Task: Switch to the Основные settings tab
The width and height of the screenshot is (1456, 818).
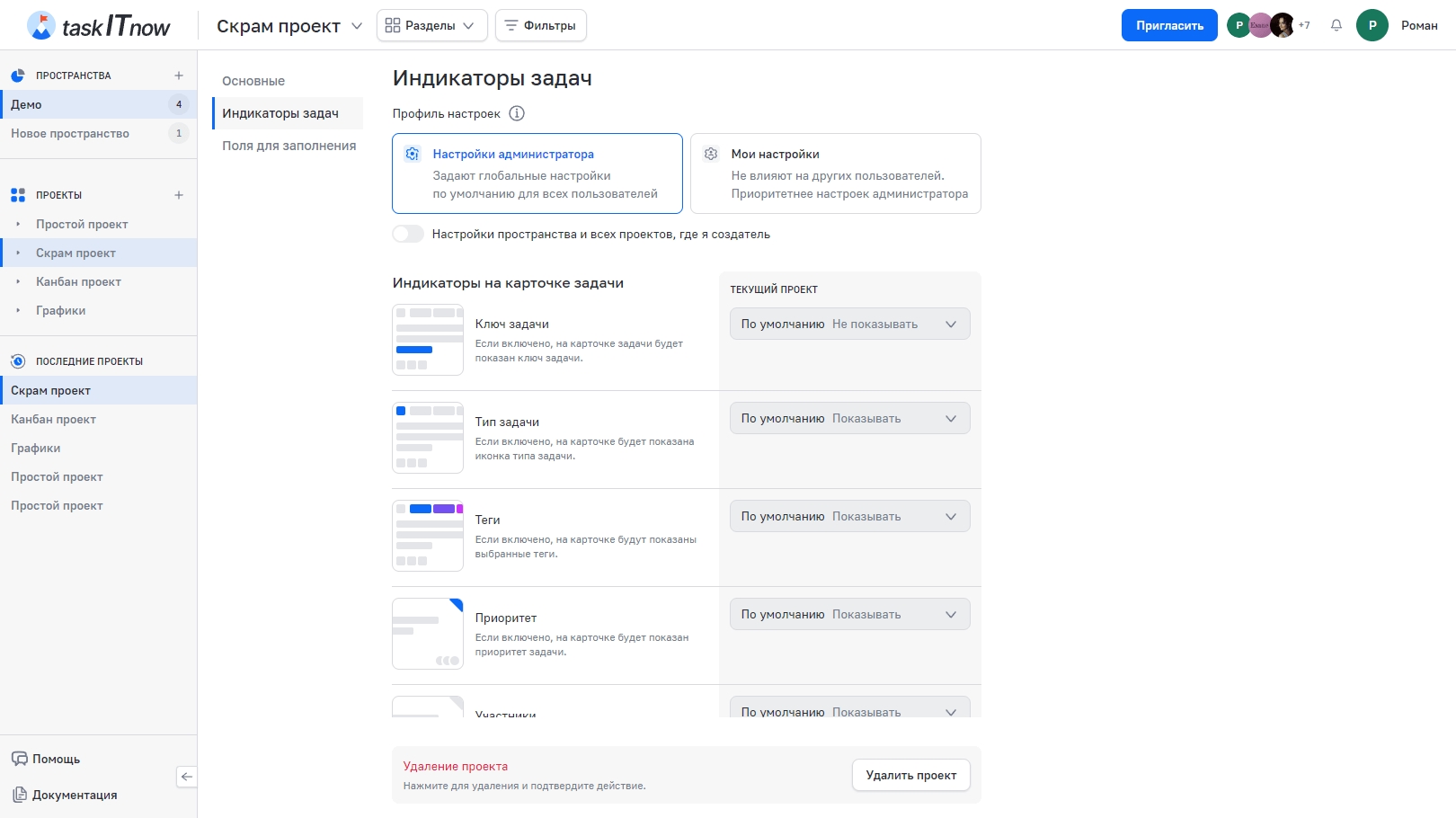Action: (253, 81)
